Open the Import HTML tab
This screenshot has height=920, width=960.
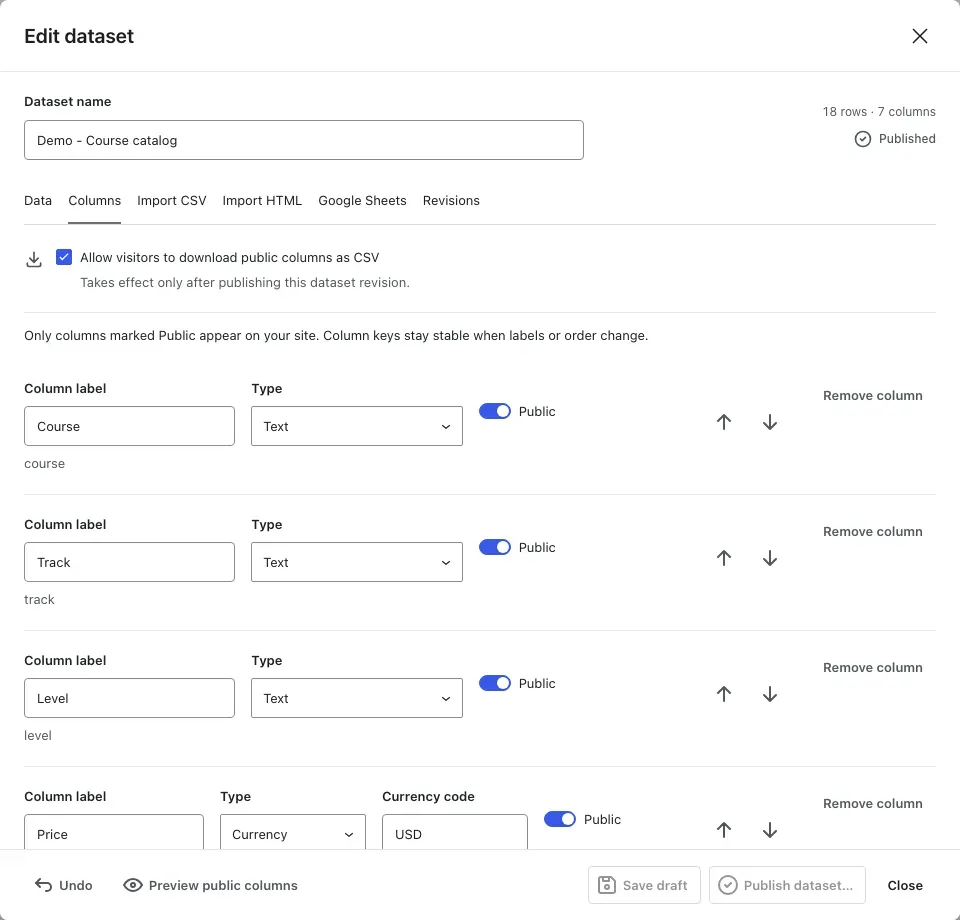point(262,201)
